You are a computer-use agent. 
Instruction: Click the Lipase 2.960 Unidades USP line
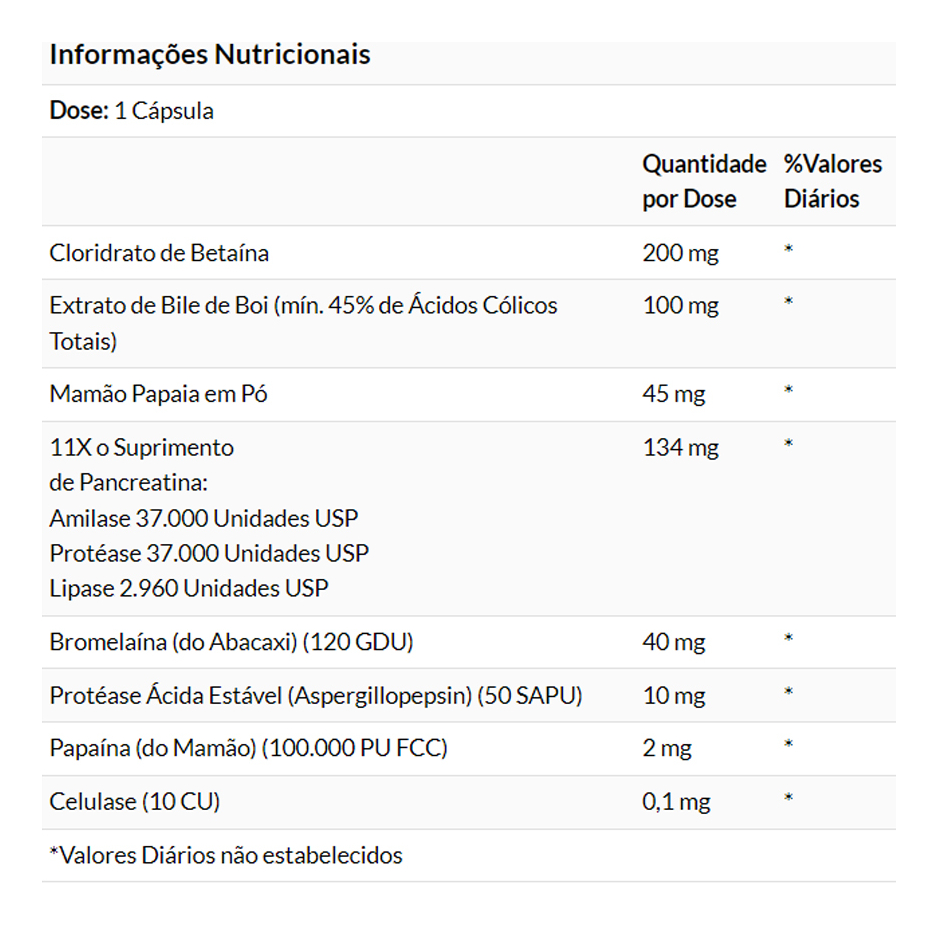188,588
